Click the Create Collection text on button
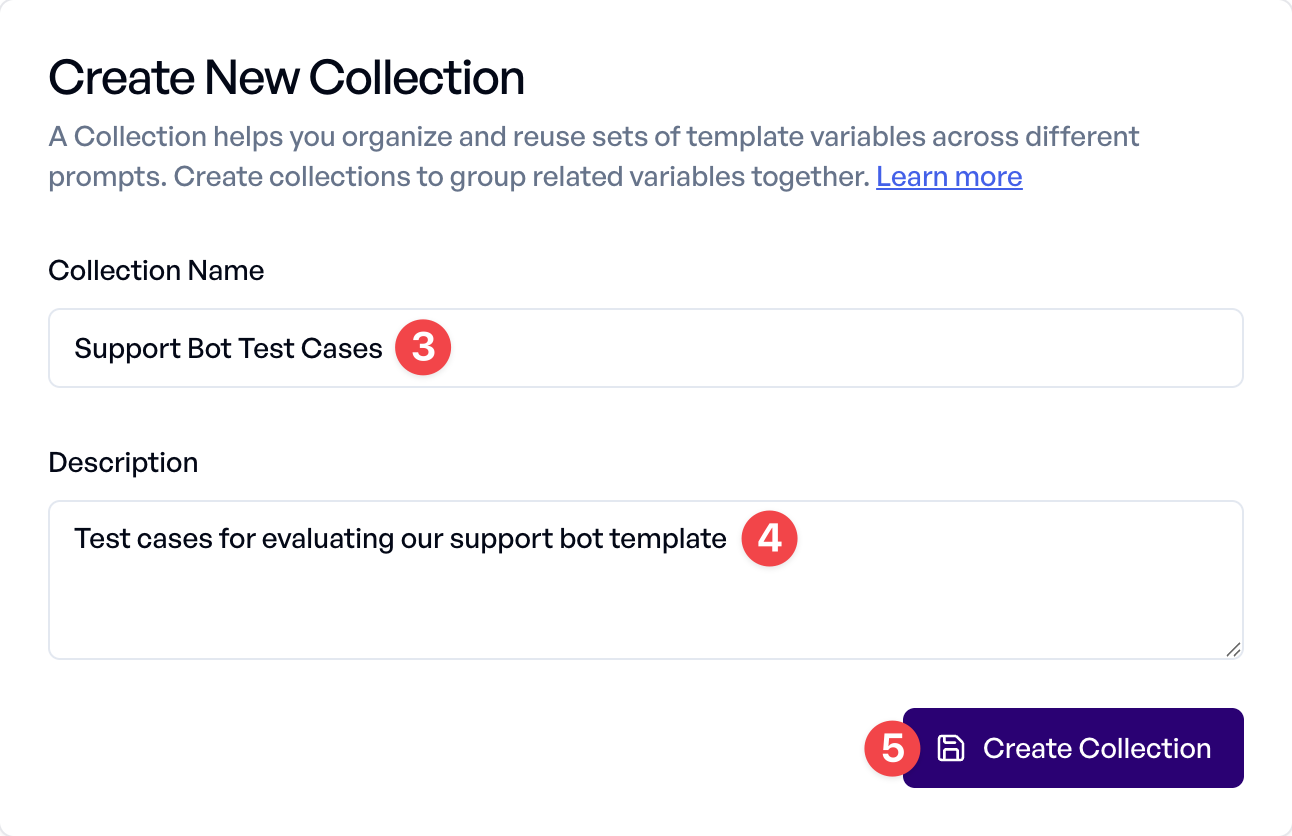Image resolution: width=1292 pixels, height=836 pixels. tap(1097, 748)
